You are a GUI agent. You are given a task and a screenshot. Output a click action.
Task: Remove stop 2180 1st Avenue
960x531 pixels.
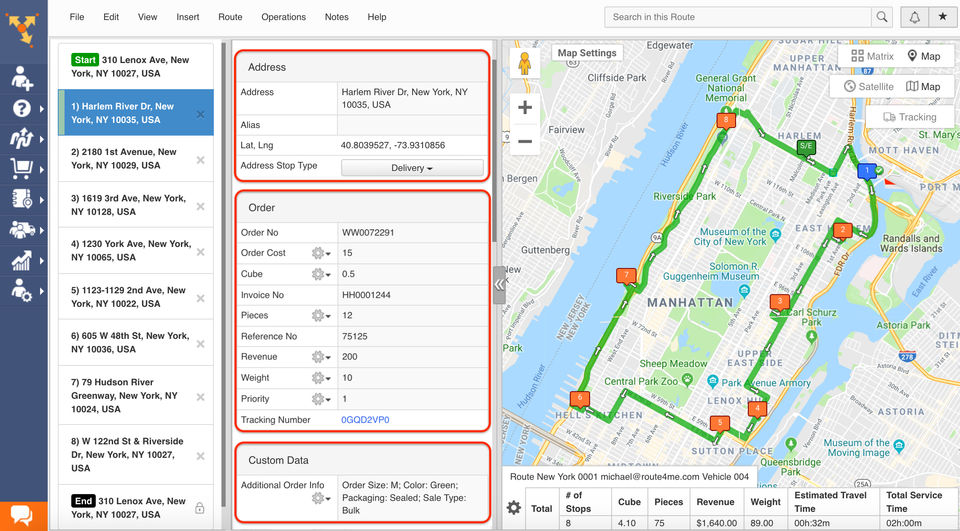[200, 160]
